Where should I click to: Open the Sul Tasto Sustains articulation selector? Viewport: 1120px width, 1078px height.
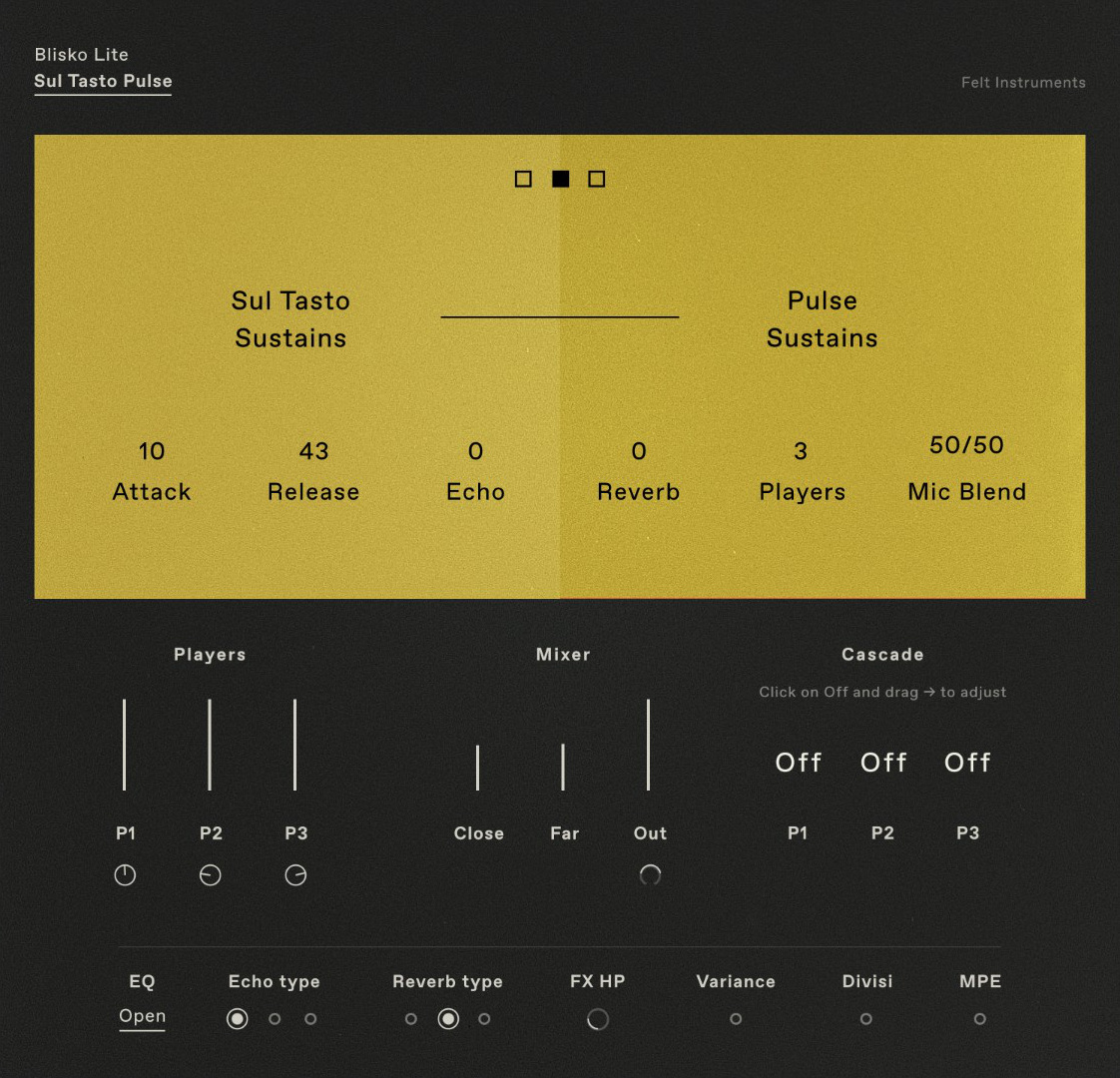click(290, 319)
